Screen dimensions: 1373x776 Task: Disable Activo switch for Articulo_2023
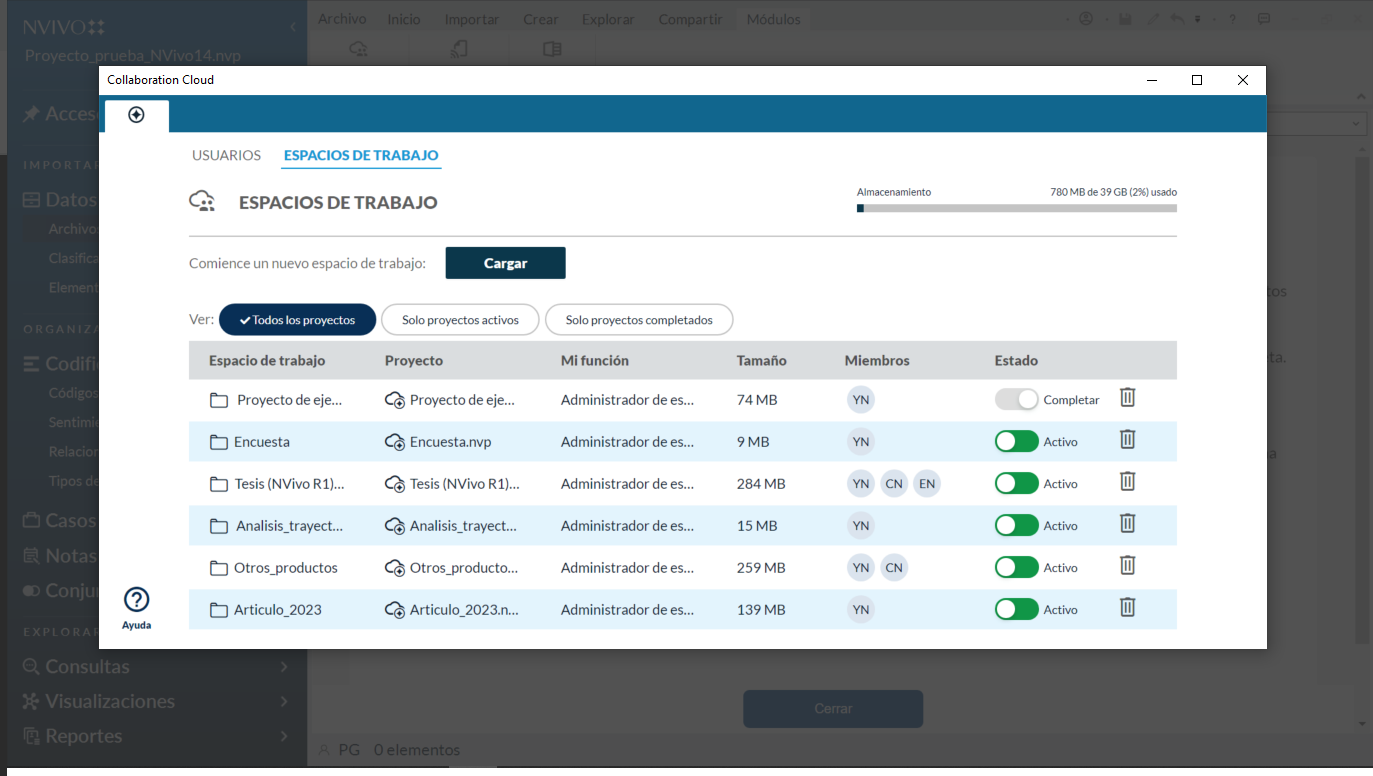1017,610
